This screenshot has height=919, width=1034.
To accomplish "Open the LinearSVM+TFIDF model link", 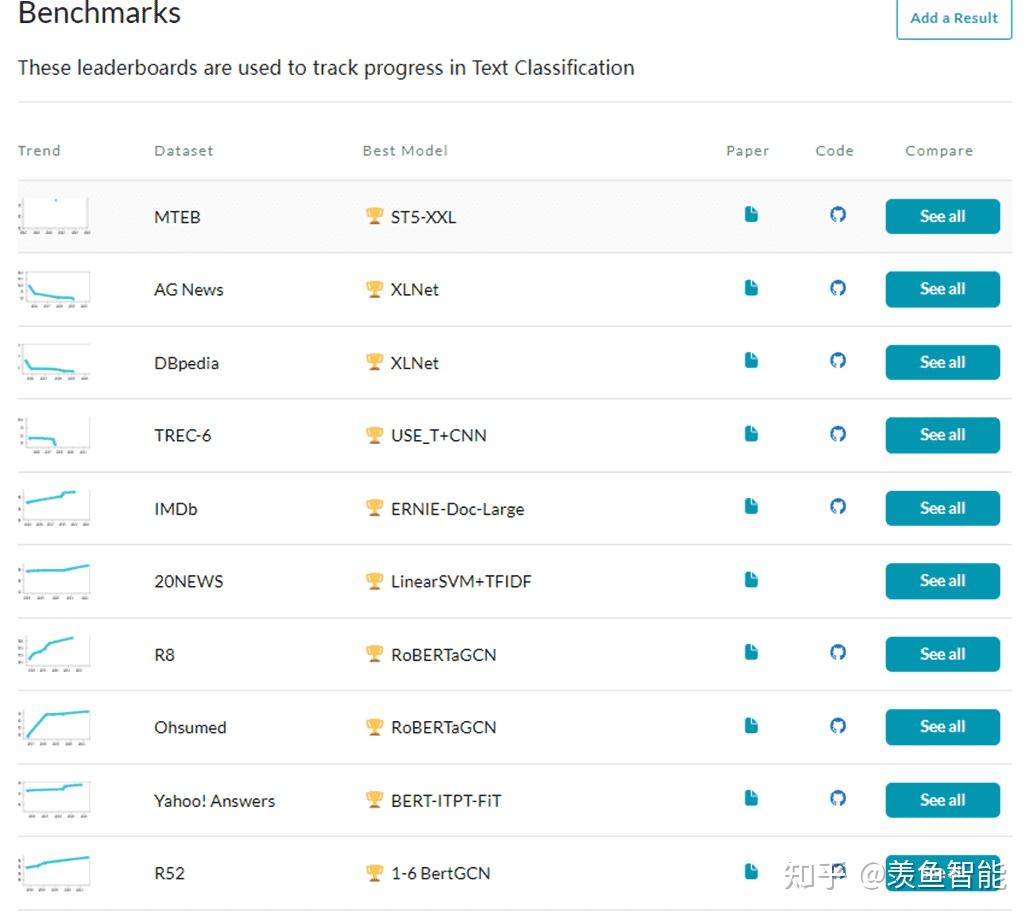I will [x=460, y=581].
